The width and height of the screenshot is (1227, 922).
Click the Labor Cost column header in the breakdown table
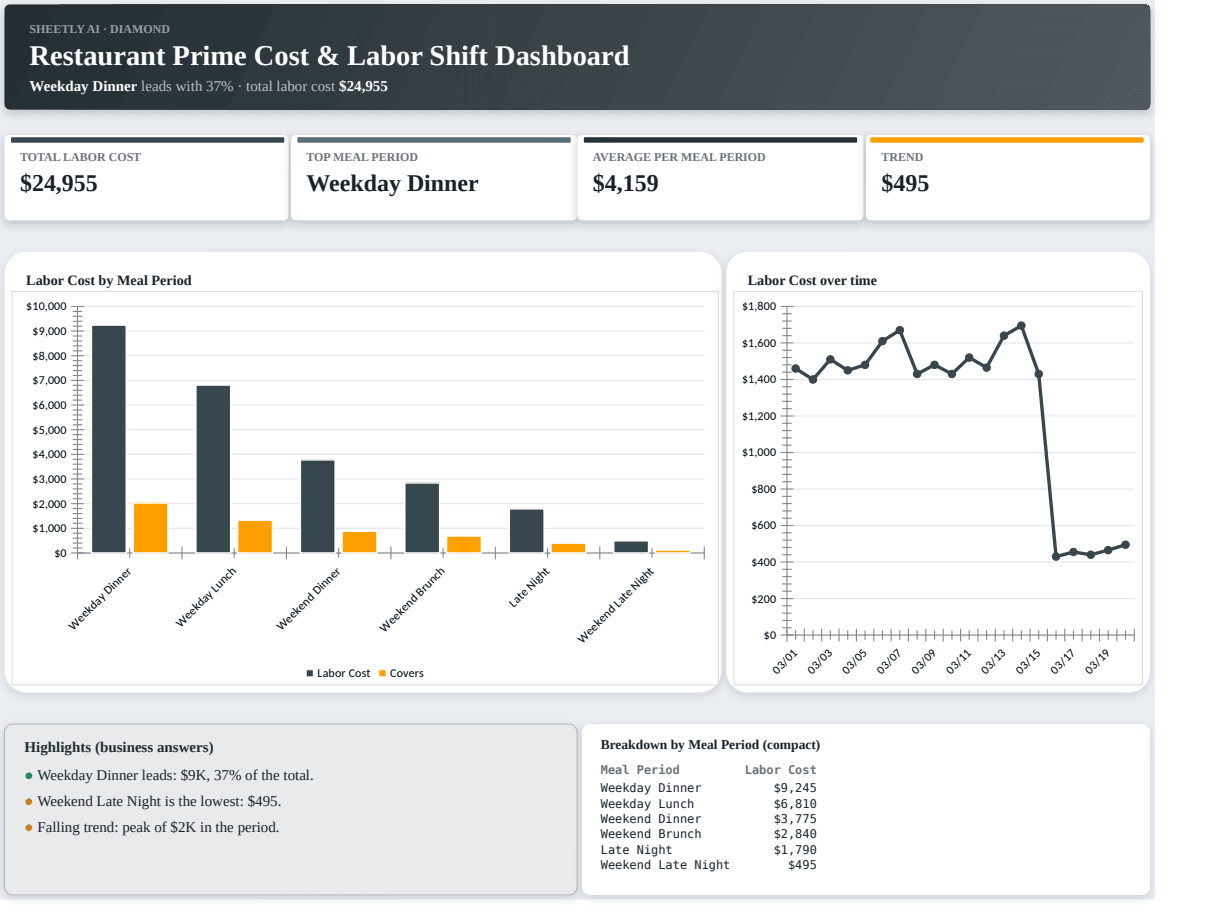tap(780, 770)
